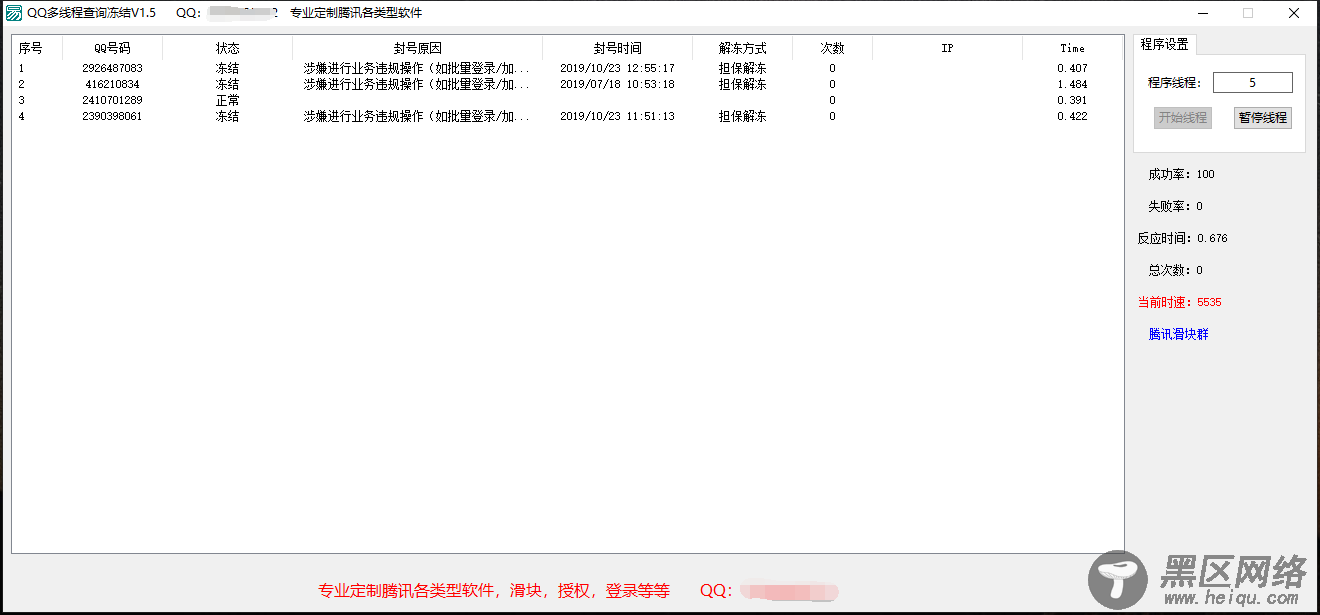
Task: Click ban reason for QQ 2390398061
Action: pyautogui.click(x=417, y=116)
